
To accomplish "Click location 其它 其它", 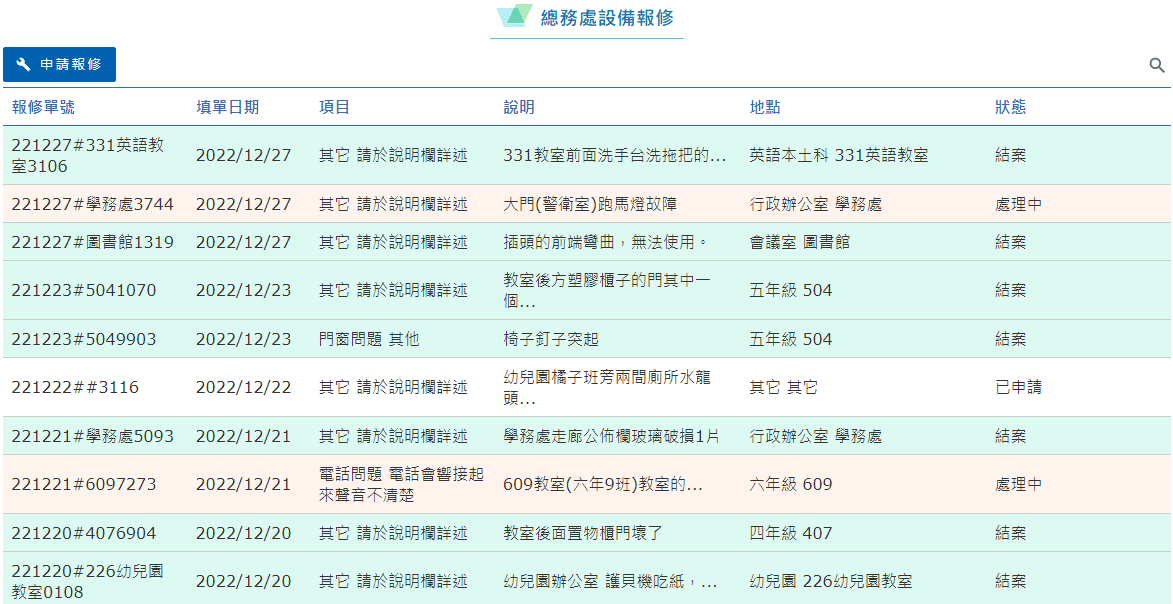I will click(x=782, y=387).
